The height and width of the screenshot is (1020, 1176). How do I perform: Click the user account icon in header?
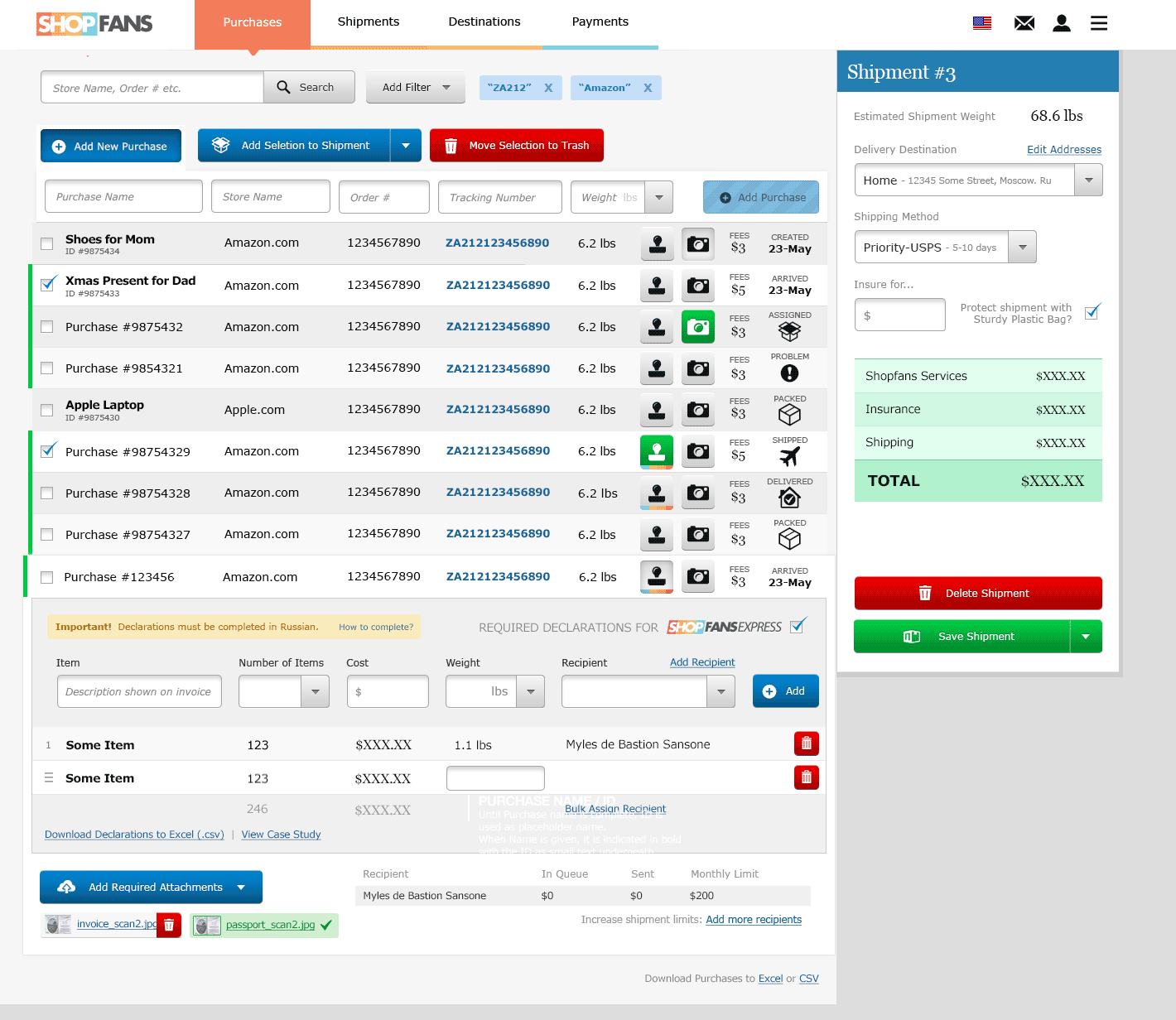(x=1061, y=22)
